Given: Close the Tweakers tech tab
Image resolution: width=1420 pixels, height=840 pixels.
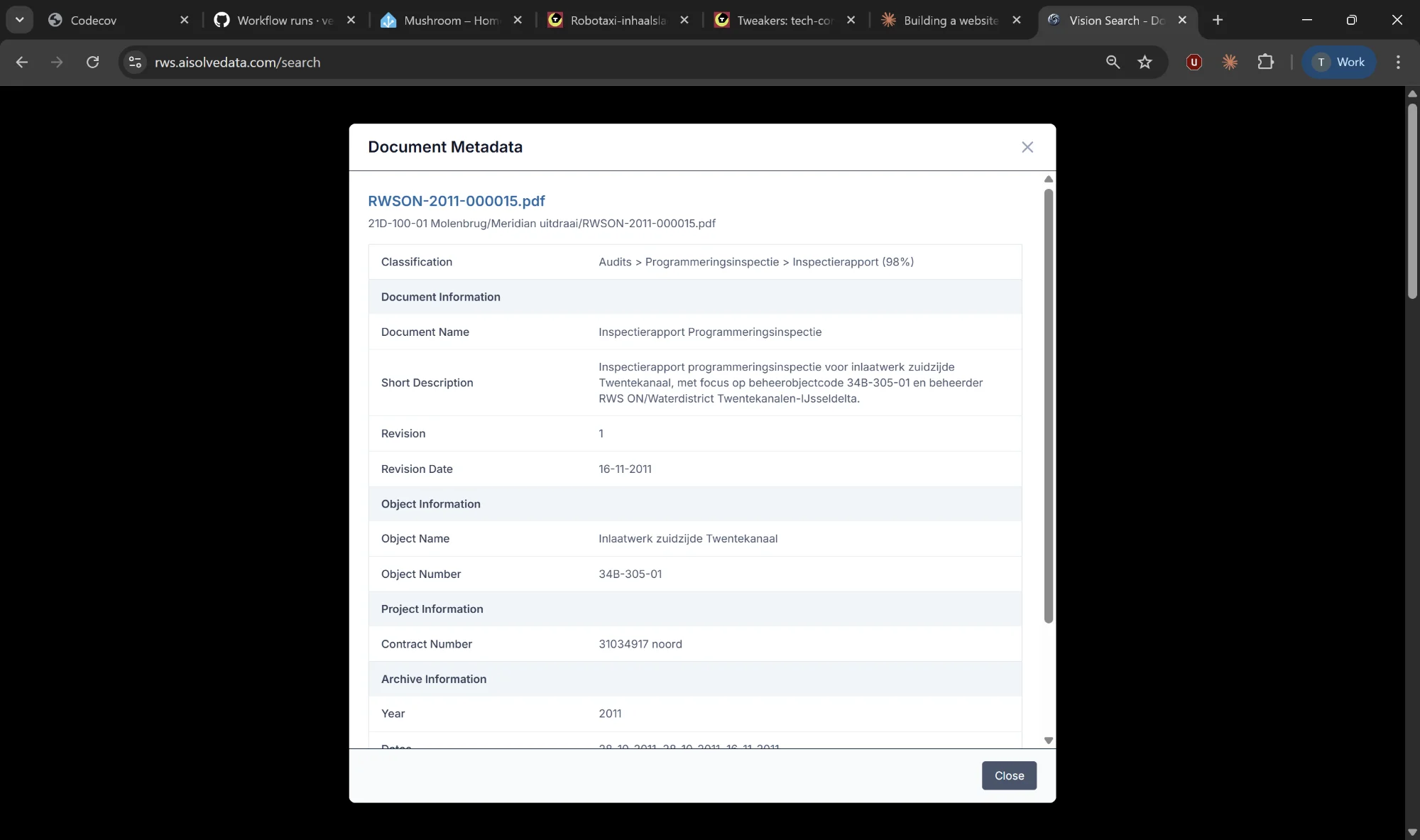Looking at the screenshot, I should point(851,20).
